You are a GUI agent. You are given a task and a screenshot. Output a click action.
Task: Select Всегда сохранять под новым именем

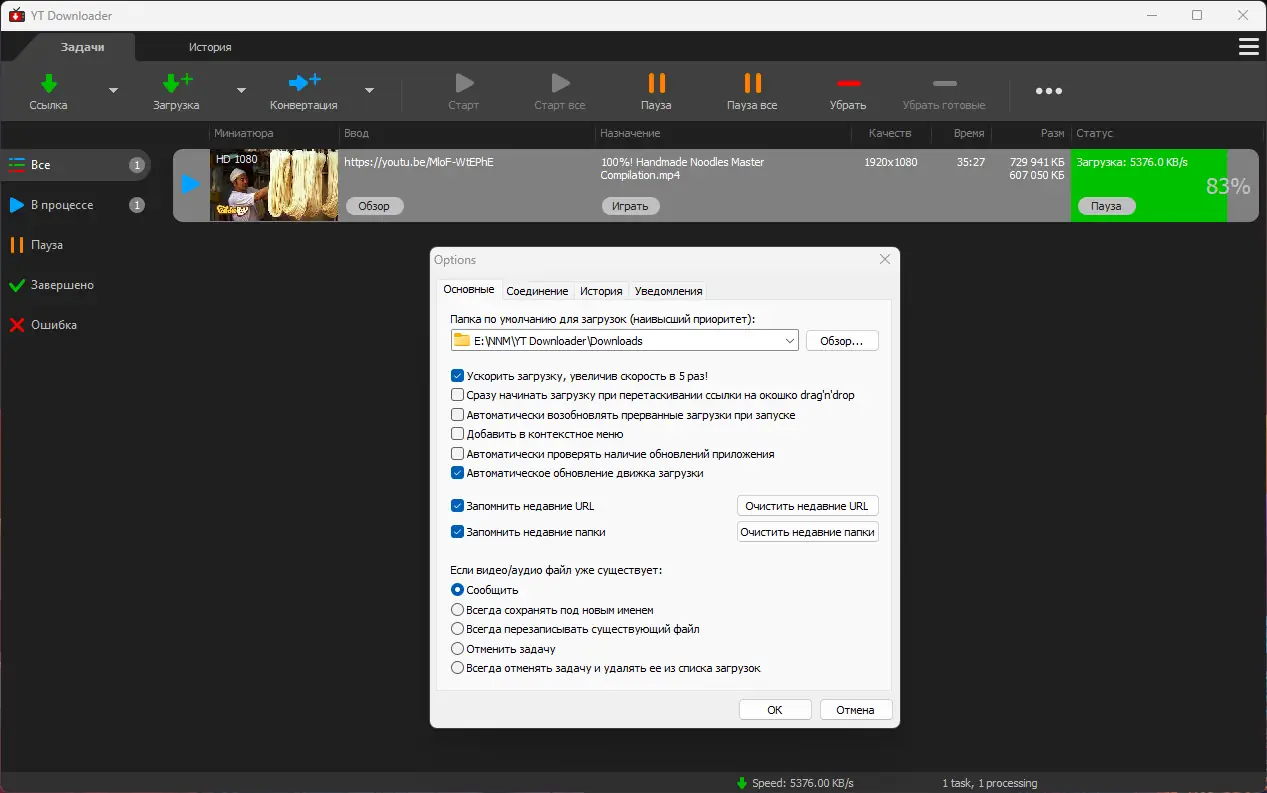pyautogui.click(x=457, y=610)
